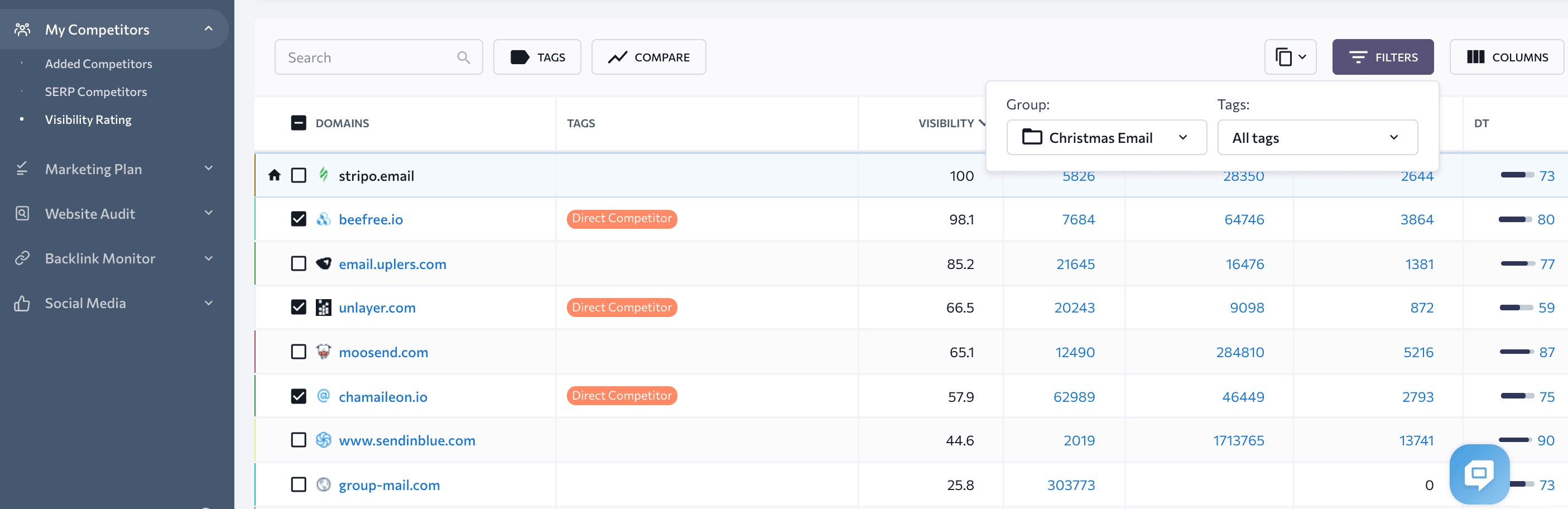Open the All tags dropdown
The width and height of the screenshot is (1568, 509).
pyautogui.click(x=1317, y=138)
